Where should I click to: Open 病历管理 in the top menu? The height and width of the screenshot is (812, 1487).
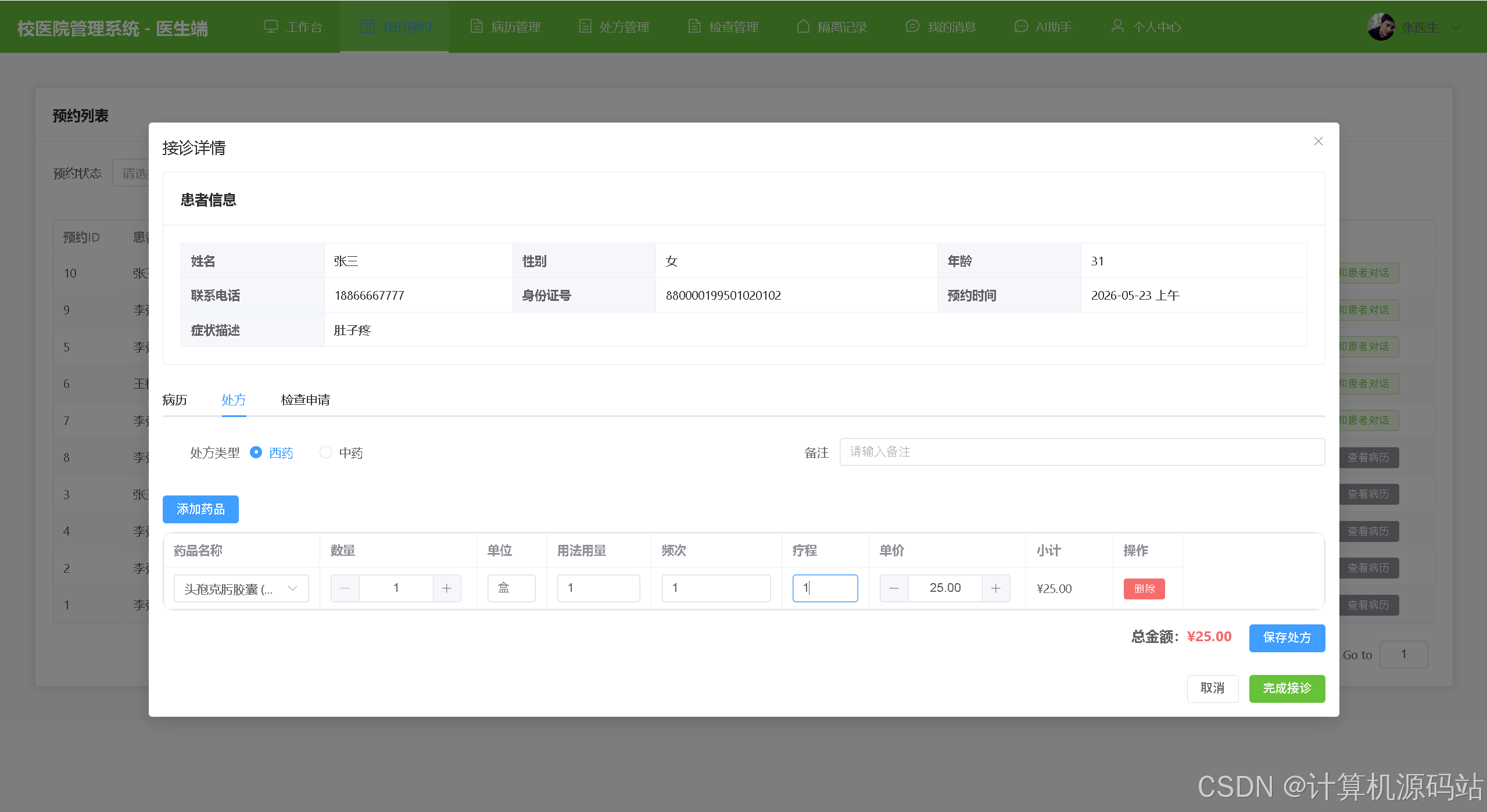coord(506,27)
